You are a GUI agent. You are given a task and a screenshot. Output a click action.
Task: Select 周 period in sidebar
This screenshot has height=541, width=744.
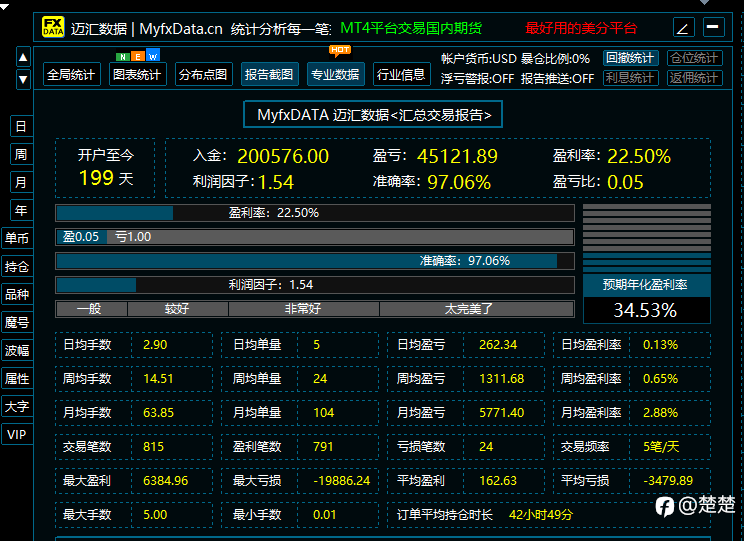(21, 154)
